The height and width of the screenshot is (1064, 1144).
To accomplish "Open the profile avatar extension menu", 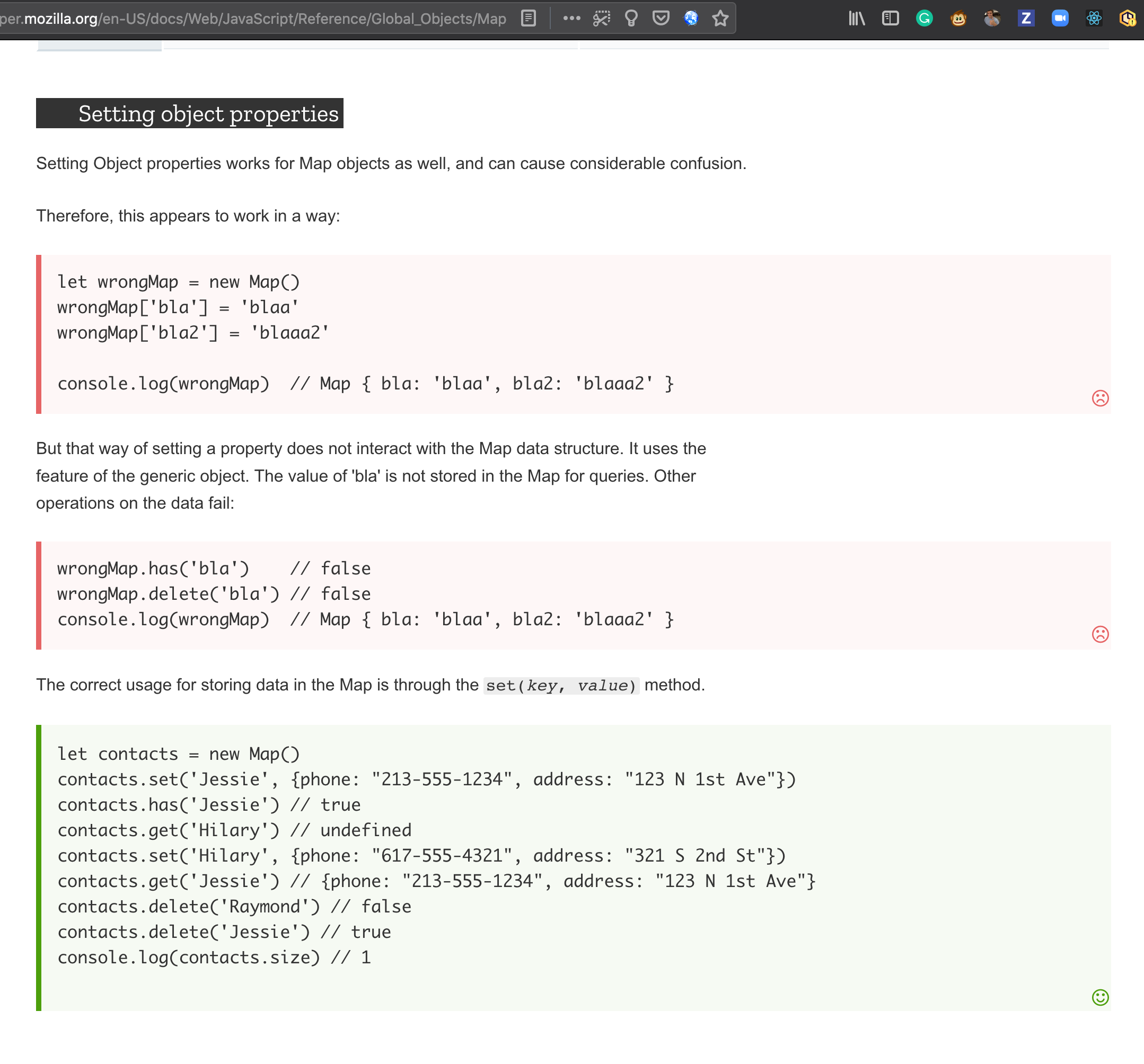I will point(992,18).
